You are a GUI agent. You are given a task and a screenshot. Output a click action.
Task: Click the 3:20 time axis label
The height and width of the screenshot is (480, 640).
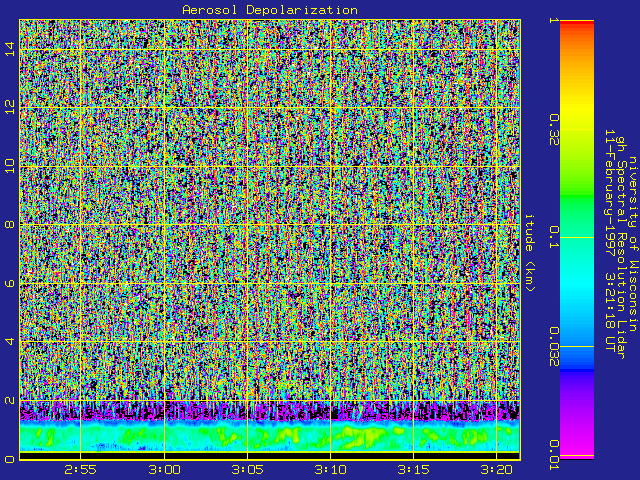tap(497, 470)
